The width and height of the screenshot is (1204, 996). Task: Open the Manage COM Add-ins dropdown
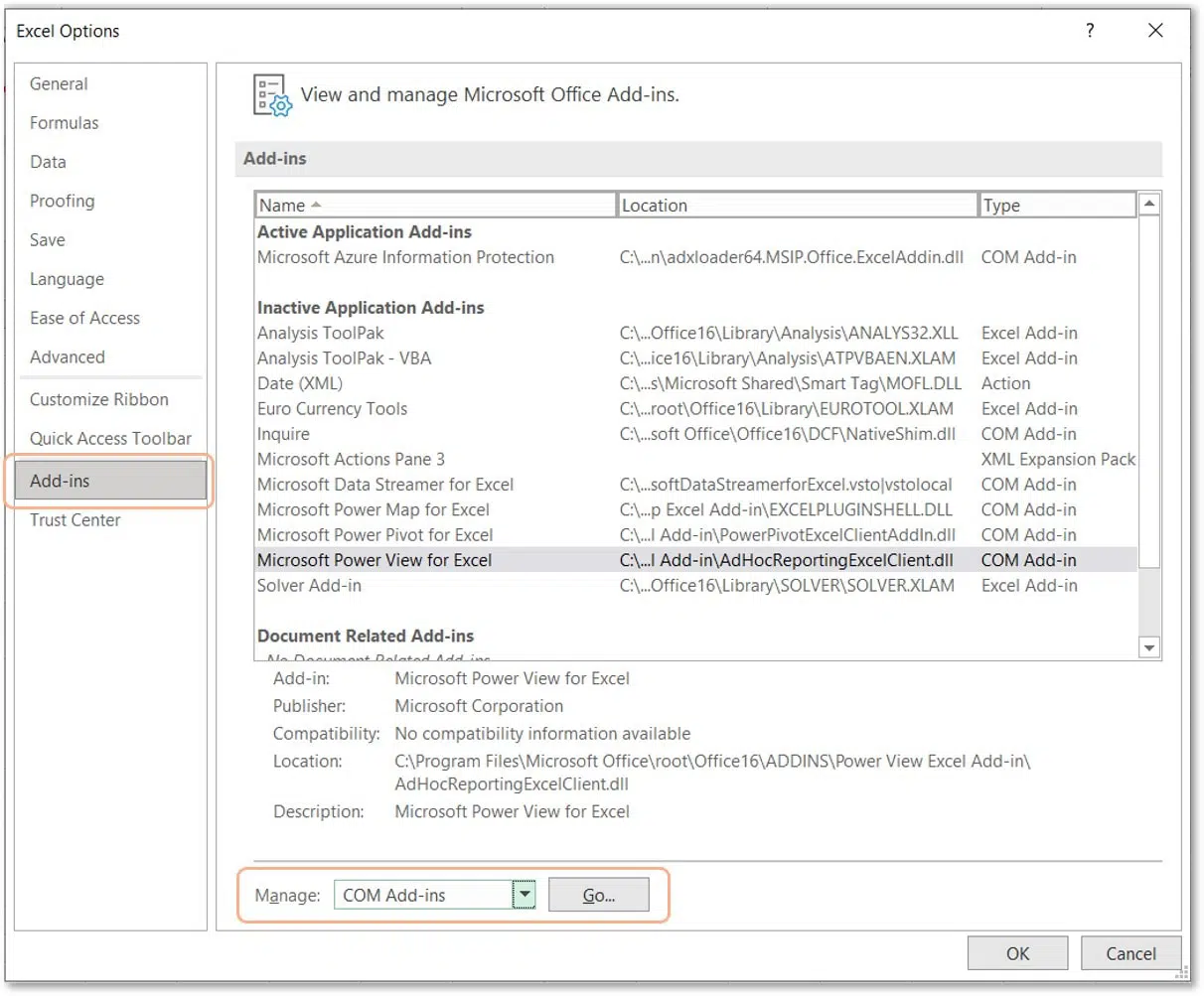click(524, 894)
